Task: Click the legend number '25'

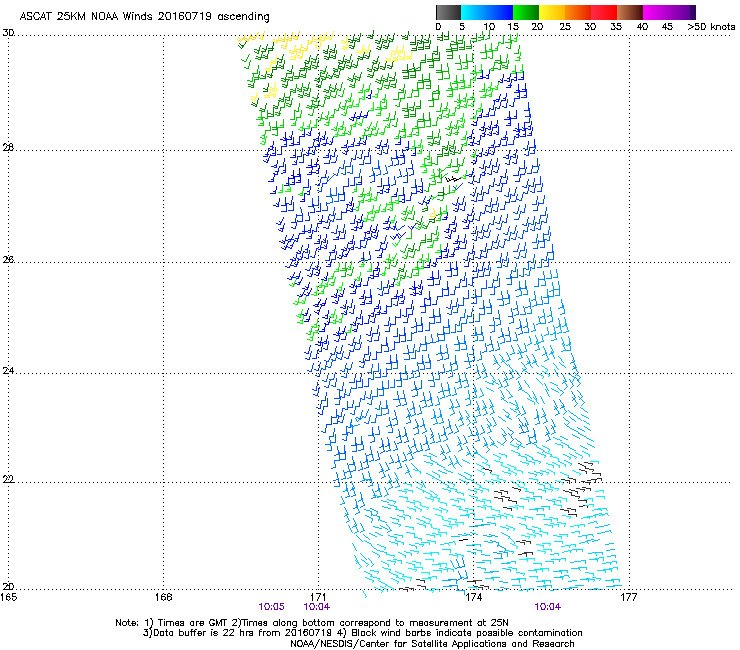Action: click(565, 27)
